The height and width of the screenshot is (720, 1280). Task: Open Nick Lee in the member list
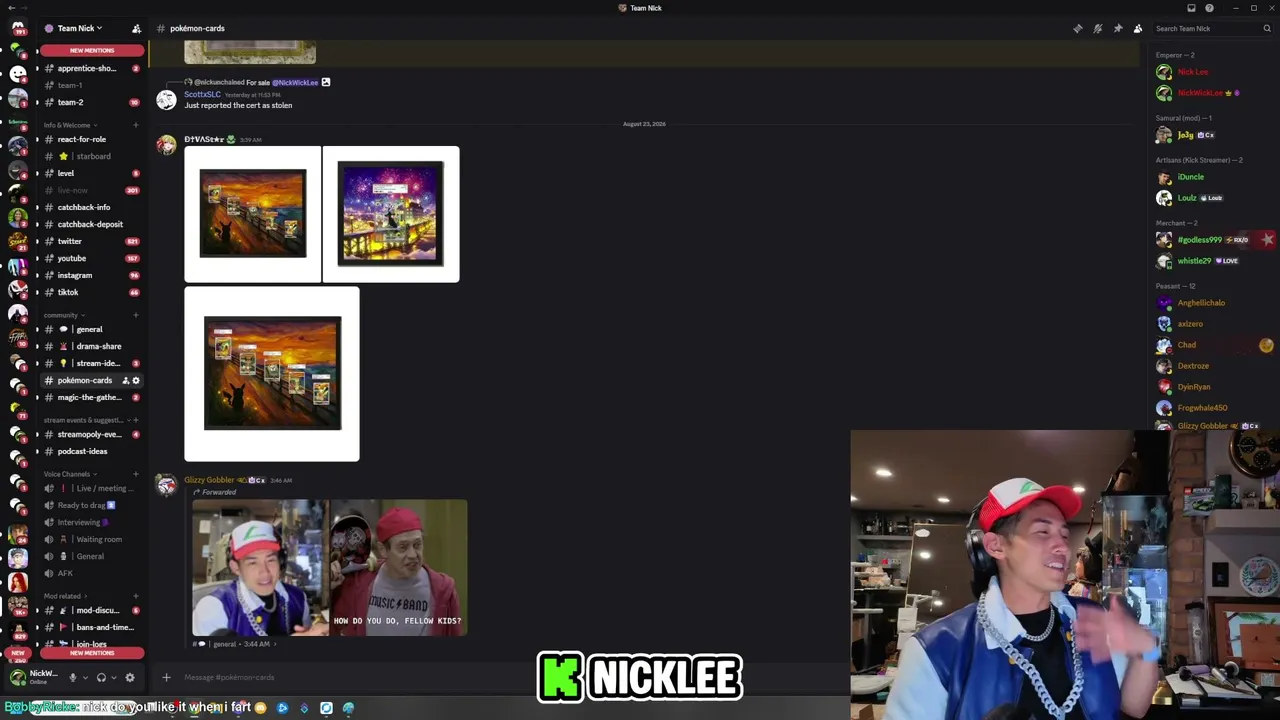1193,72
